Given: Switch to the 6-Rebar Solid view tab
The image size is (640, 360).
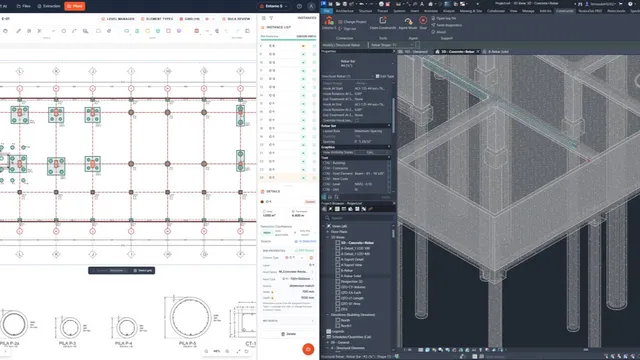Looking at the screenshot, I should coord(496,52).
